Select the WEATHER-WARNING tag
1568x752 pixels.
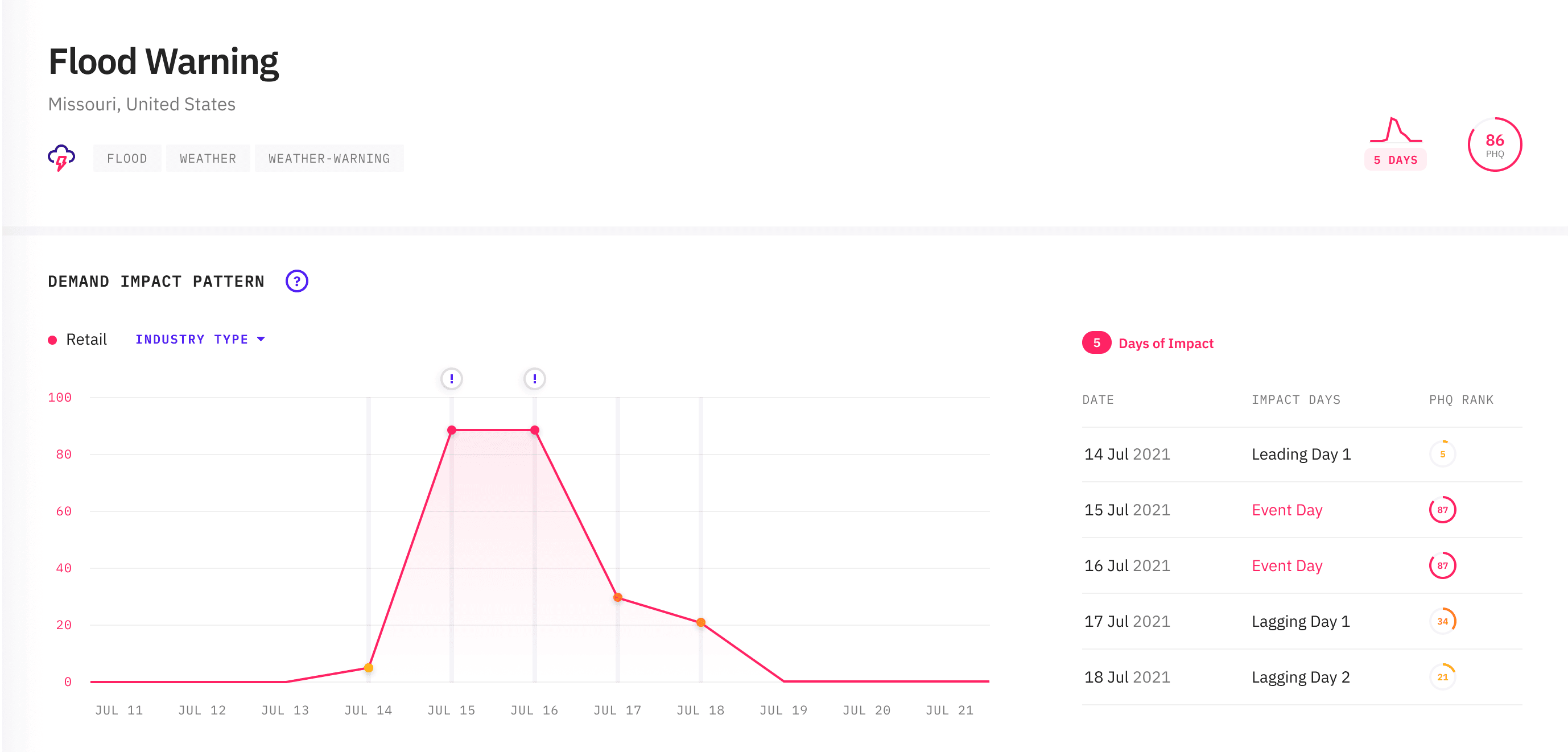[329, 158]
